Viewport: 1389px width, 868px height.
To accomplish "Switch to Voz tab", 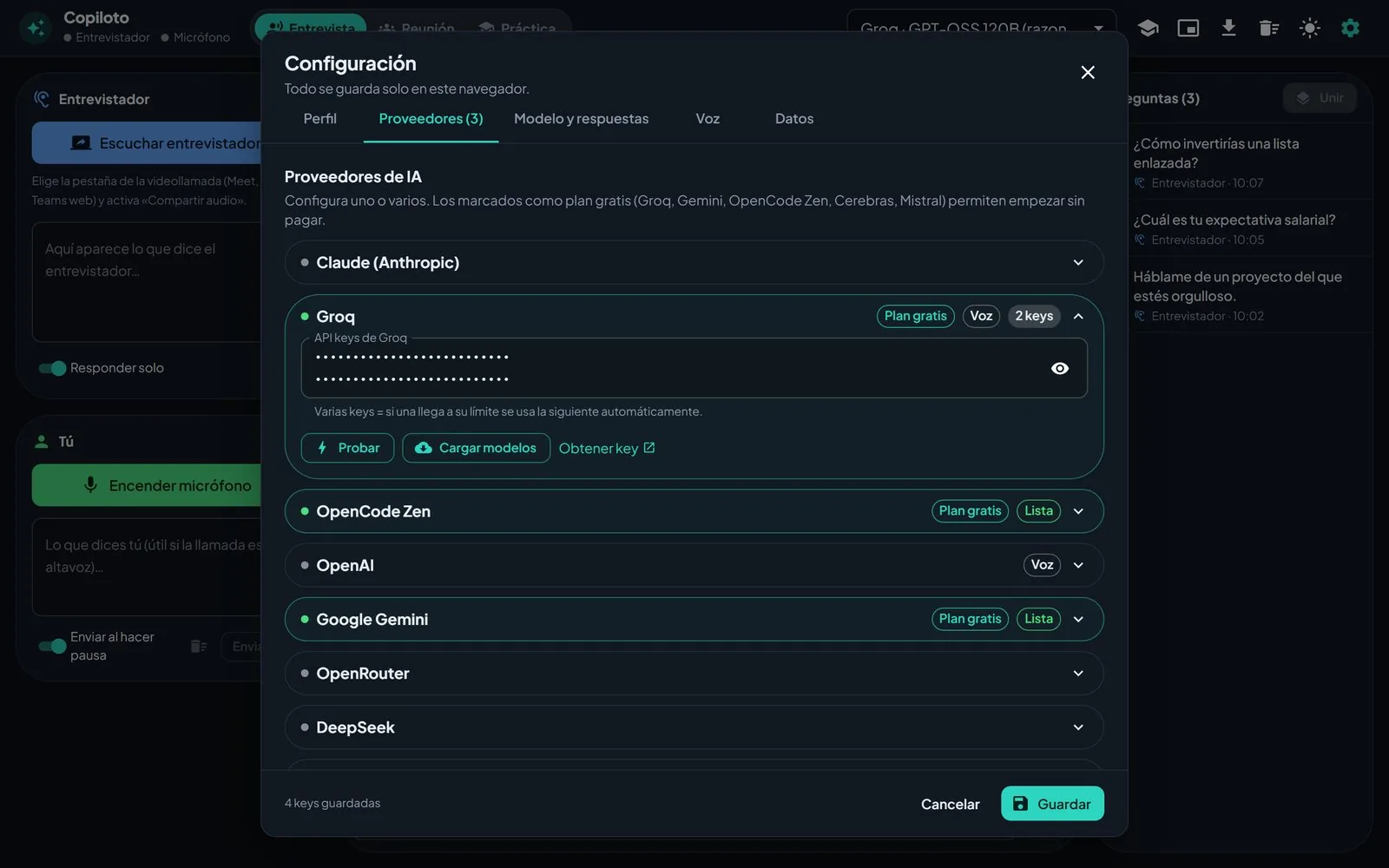I will point(708,119).
